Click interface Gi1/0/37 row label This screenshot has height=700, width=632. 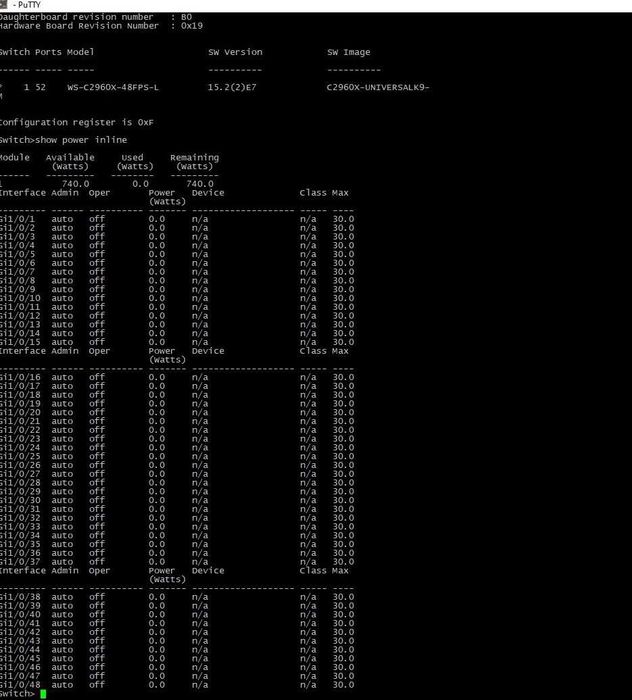(20, 562)
